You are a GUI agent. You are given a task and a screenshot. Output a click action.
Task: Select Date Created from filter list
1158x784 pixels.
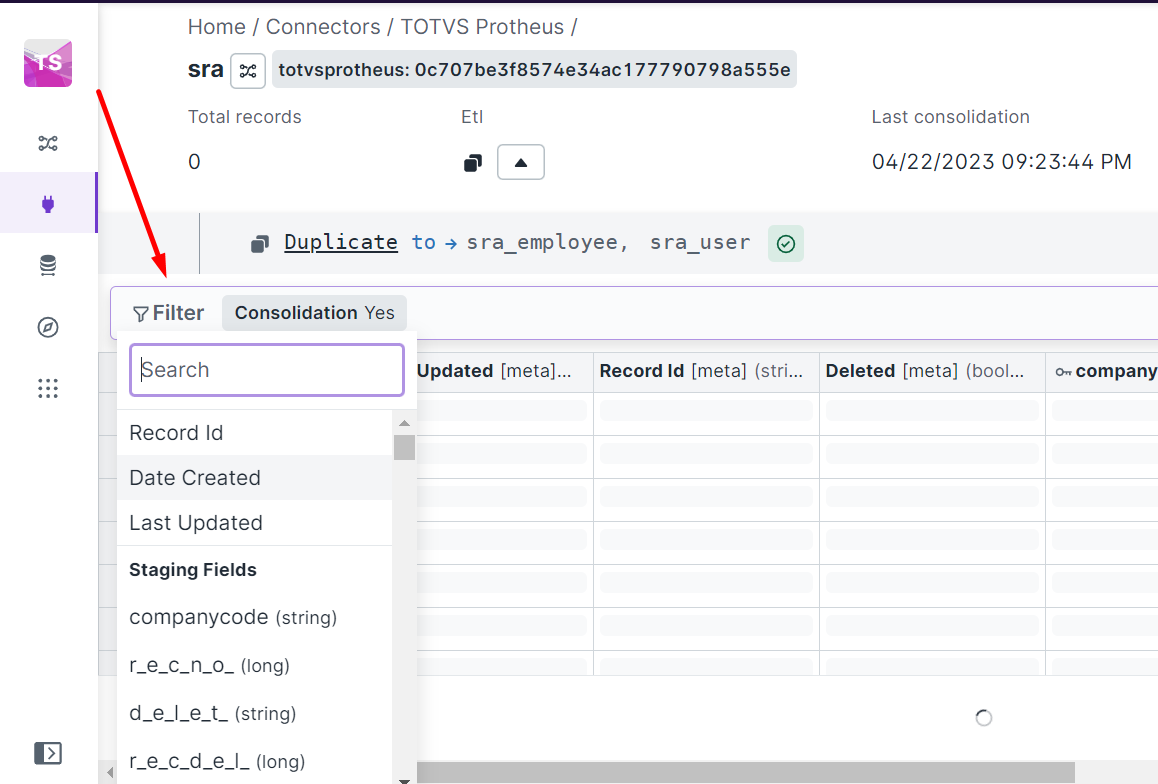coord(195,478)
